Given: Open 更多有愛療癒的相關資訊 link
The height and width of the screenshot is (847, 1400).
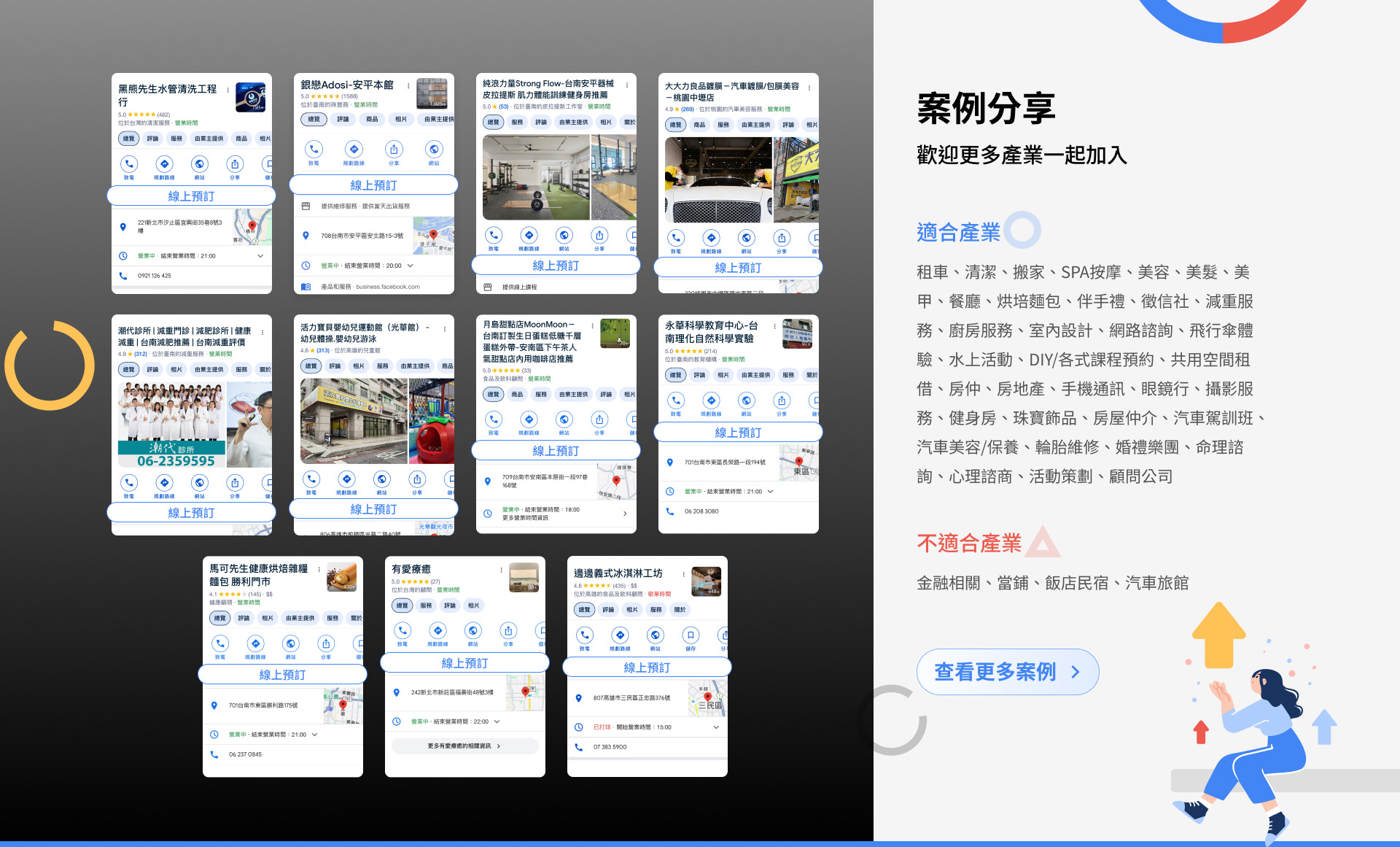Looking at the screenshot, I should 464,746.
